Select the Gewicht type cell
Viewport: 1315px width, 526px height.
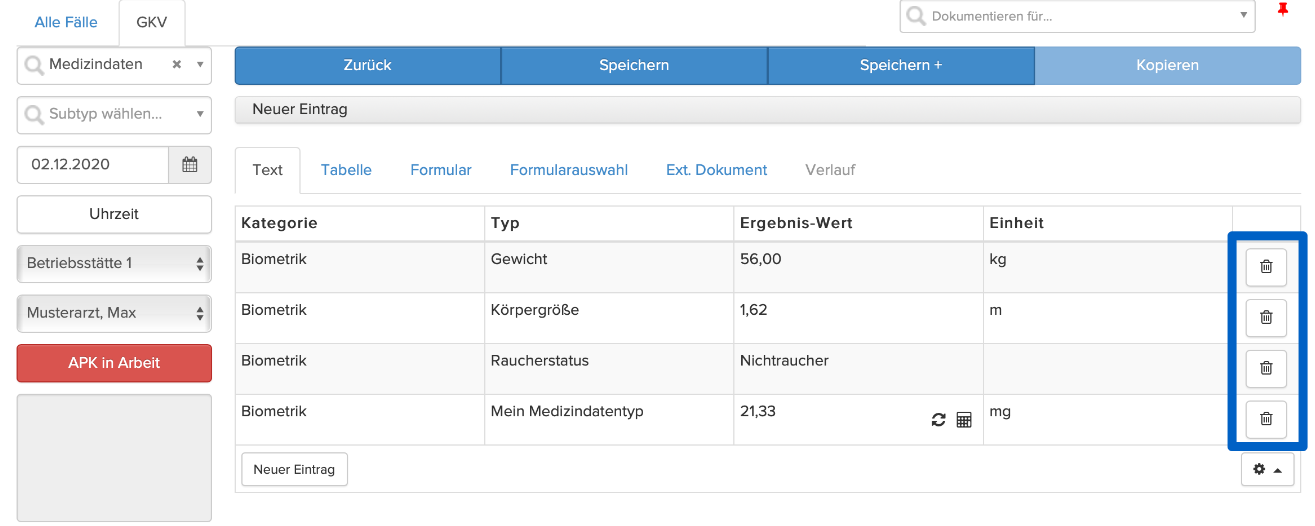pos(609,267)
